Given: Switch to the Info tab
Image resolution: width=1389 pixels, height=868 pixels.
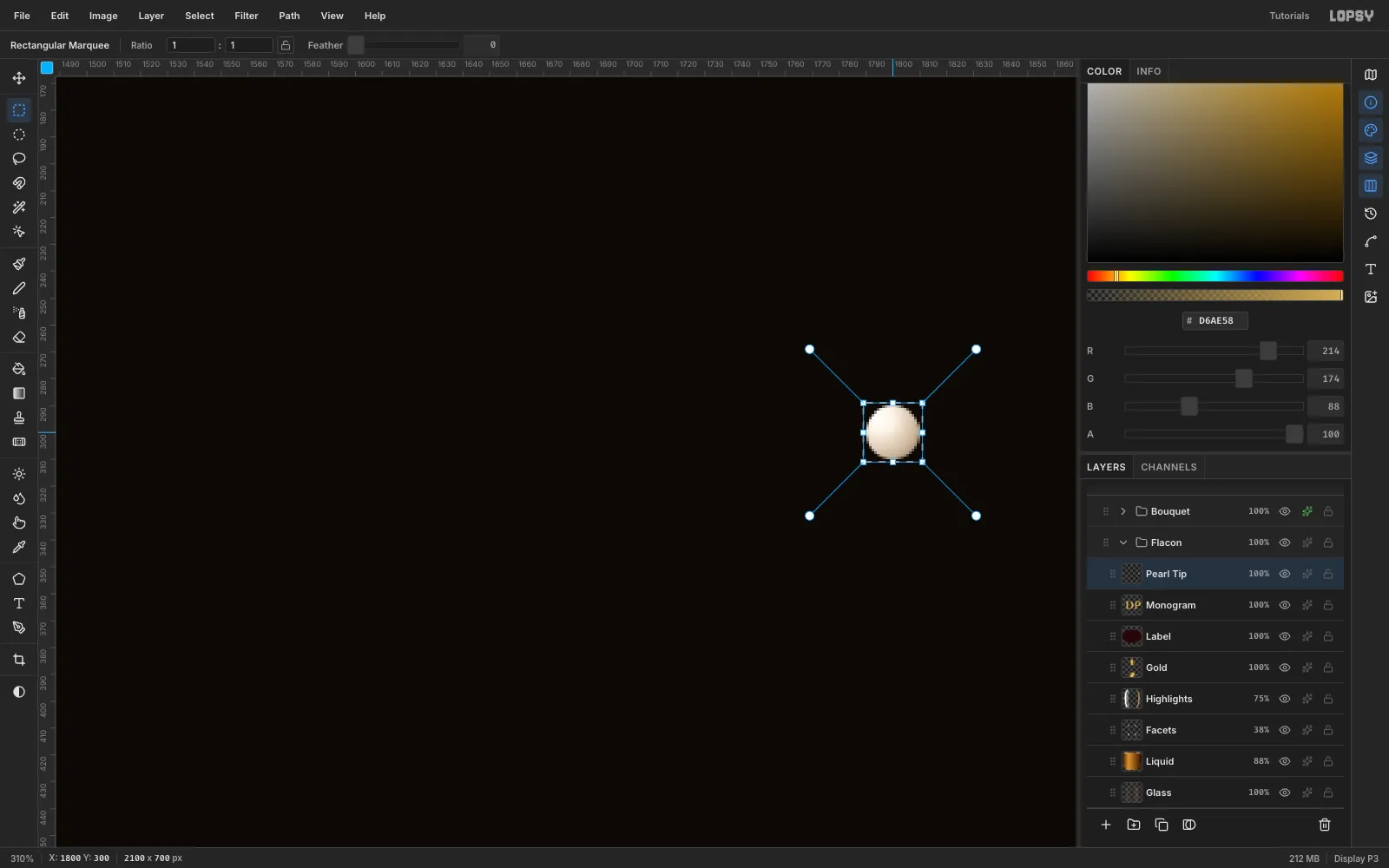Looking at the screenshot, I should coord(1149,71).
